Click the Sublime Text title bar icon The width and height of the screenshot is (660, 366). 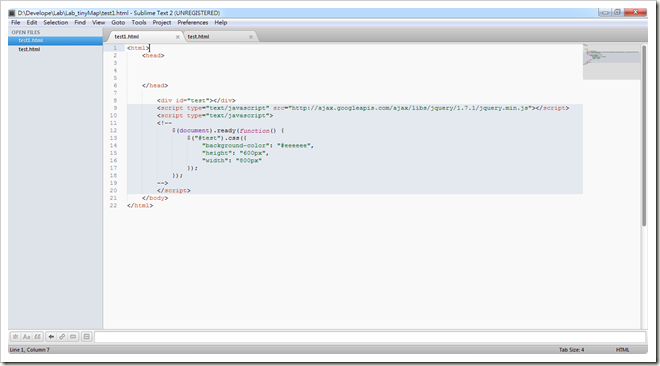(x=12, y=13)
